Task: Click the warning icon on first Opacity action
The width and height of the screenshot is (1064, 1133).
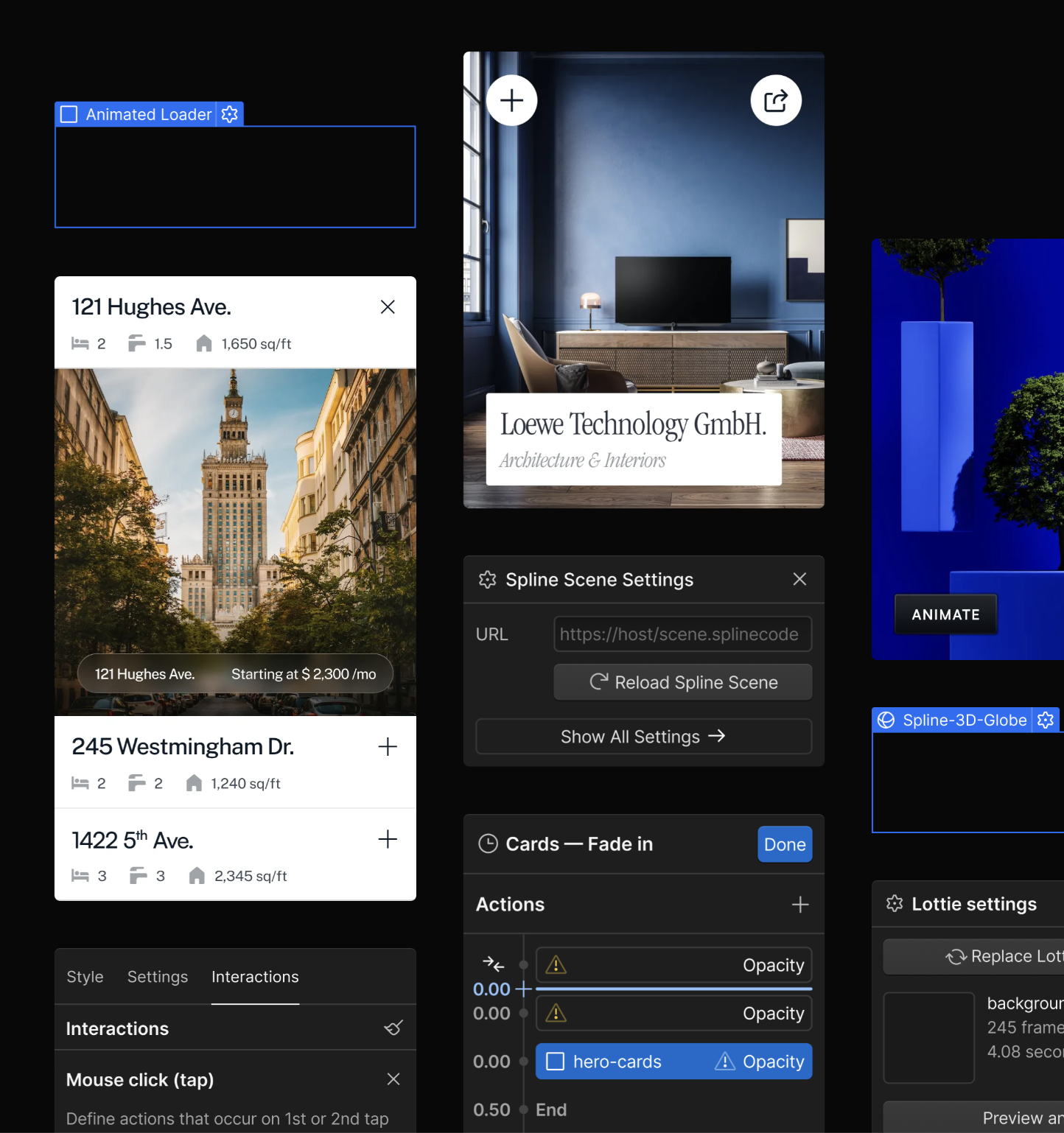Action: coord(556,965)
